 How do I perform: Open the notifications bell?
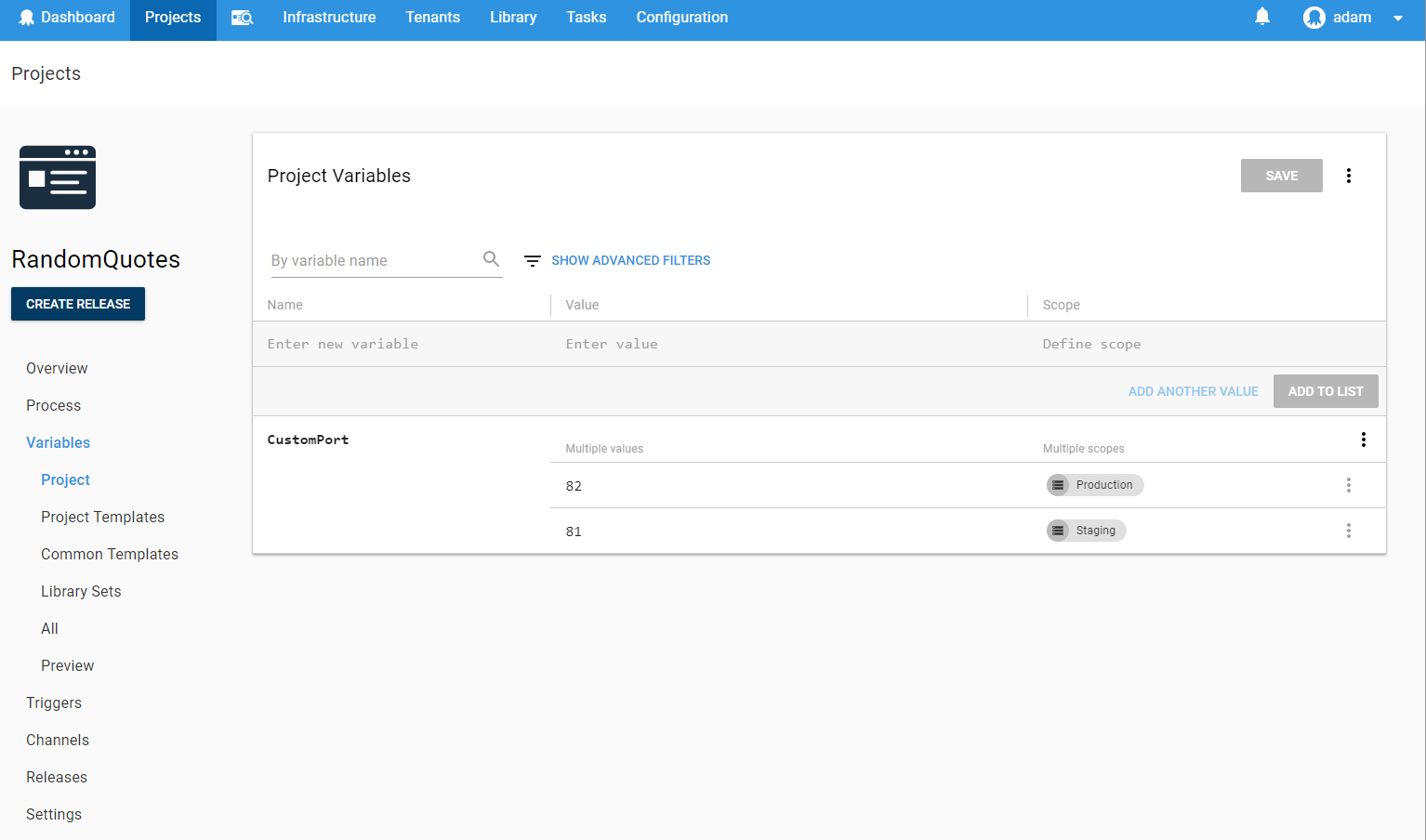point(1261,17)
